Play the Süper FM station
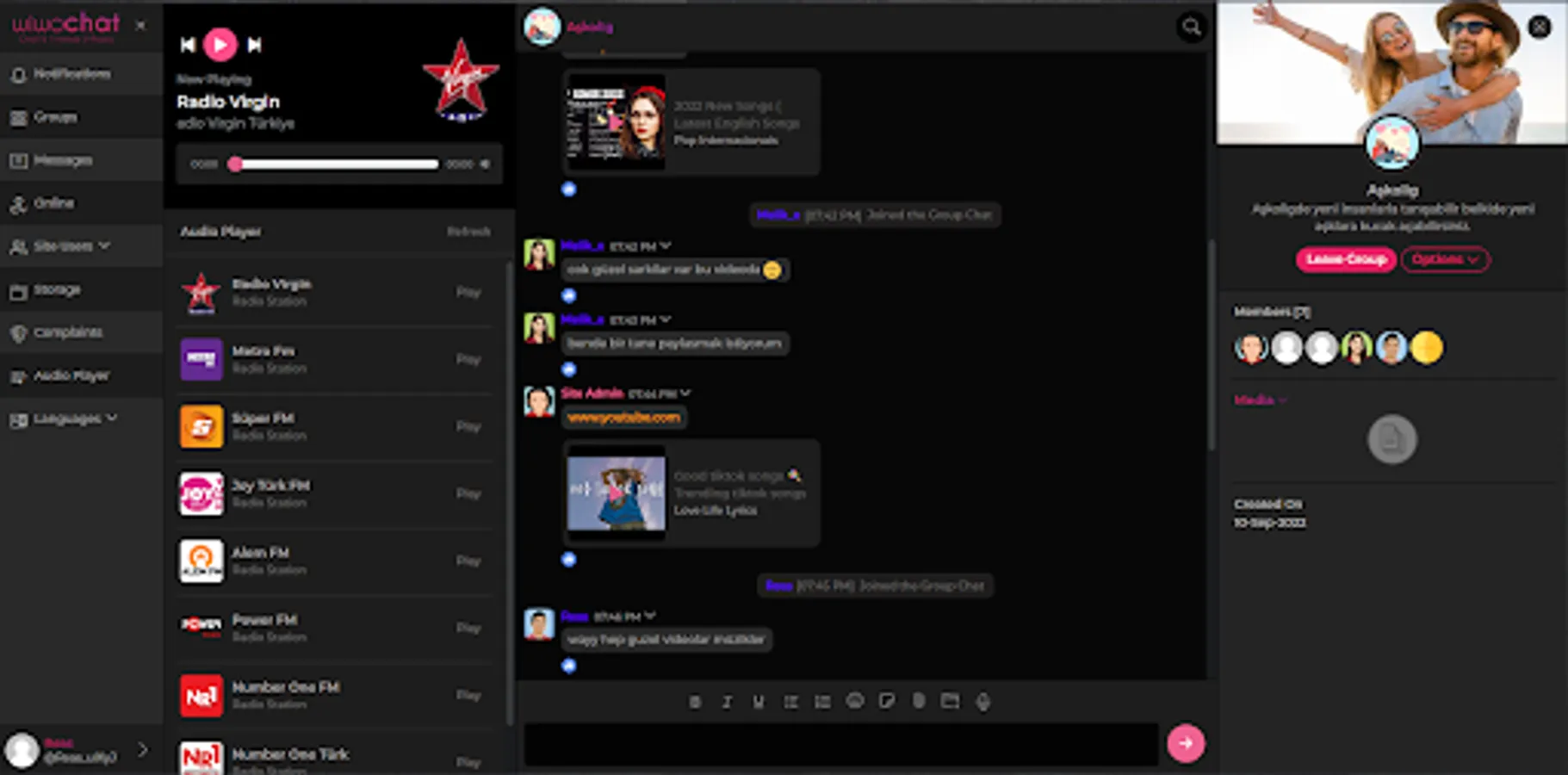Viewport: 1568px width, 775px height. tap(468, 426)
